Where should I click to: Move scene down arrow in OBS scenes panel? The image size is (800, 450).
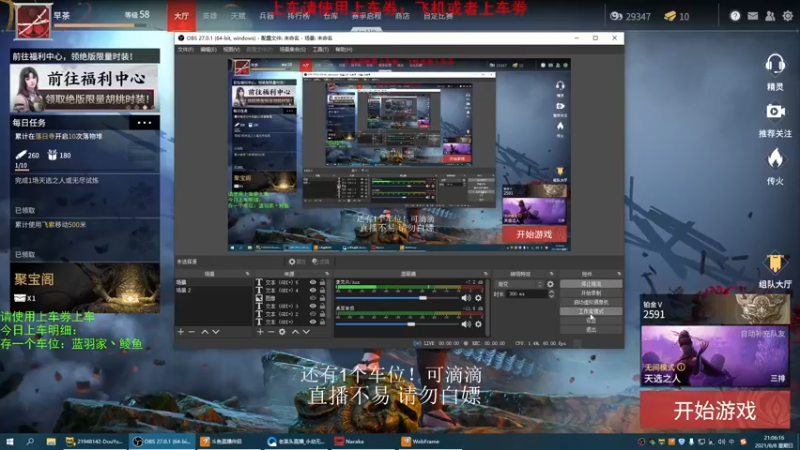[x=216, y=332]
